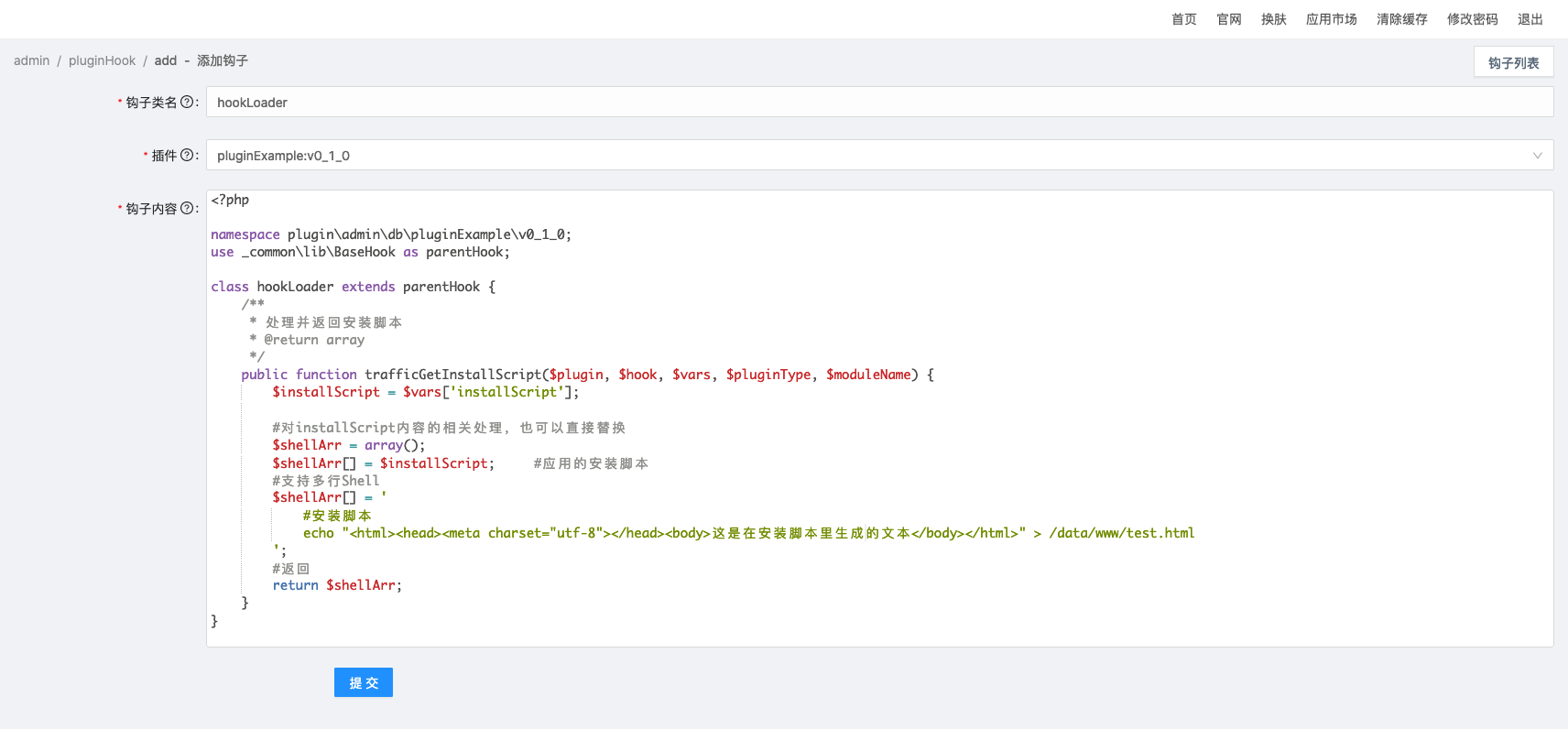The width and height of the screenshot is (1568, 729).
Task: Place cursor on the namespace code line
Action: (391, 234)
